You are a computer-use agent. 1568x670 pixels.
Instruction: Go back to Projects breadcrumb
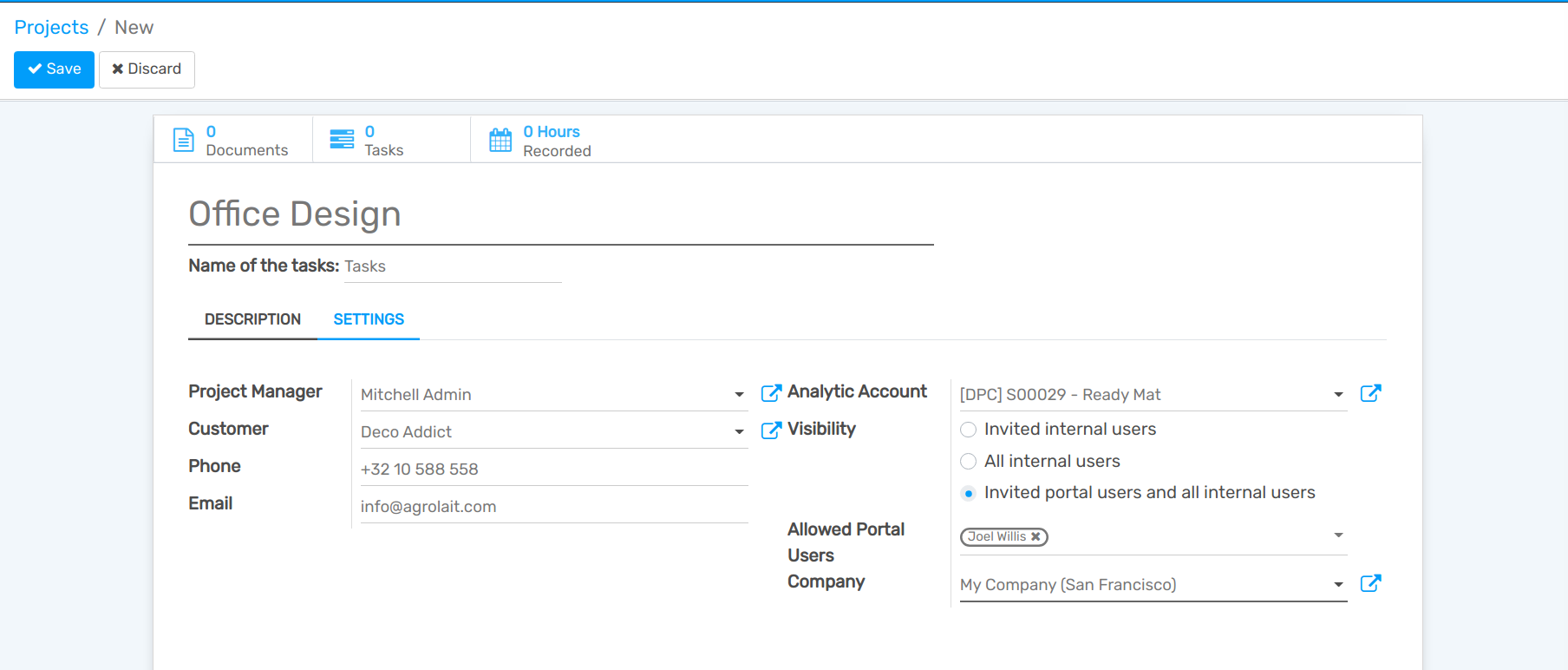[x=51, y=28]
